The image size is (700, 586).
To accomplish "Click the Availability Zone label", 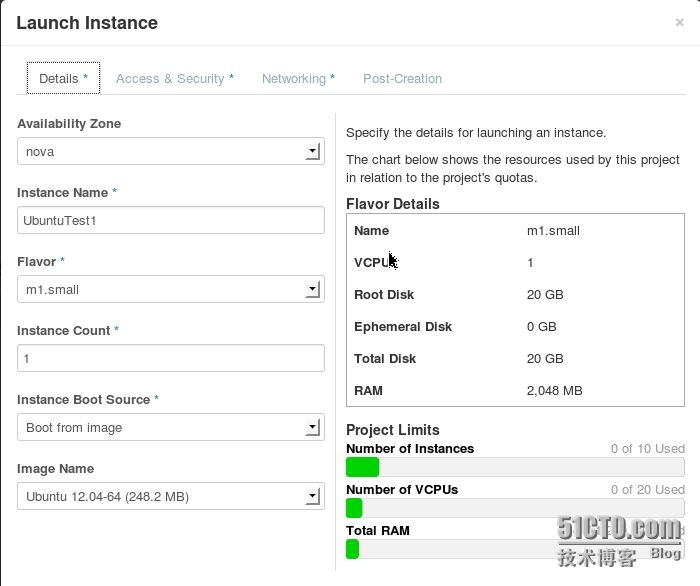I will 69,124.
